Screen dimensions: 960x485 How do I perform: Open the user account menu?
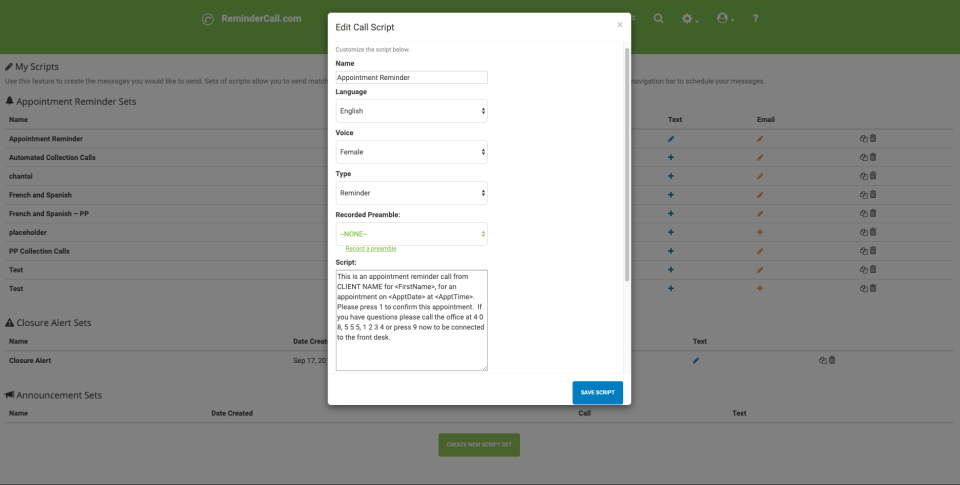tap(726, 18)
